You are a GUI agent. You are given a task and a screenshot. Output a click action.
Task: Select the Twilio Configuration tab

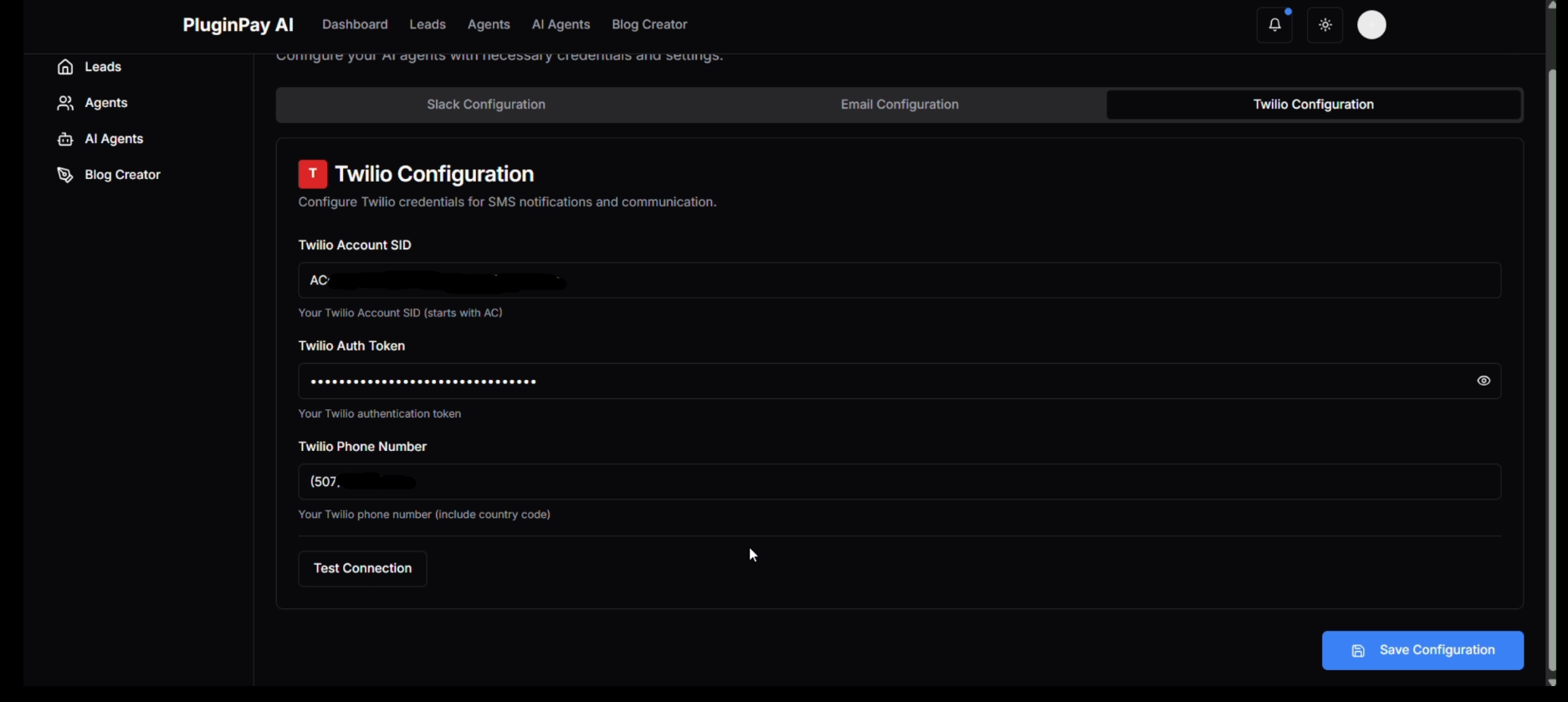pyautogui.click(x=1314, y=105)
